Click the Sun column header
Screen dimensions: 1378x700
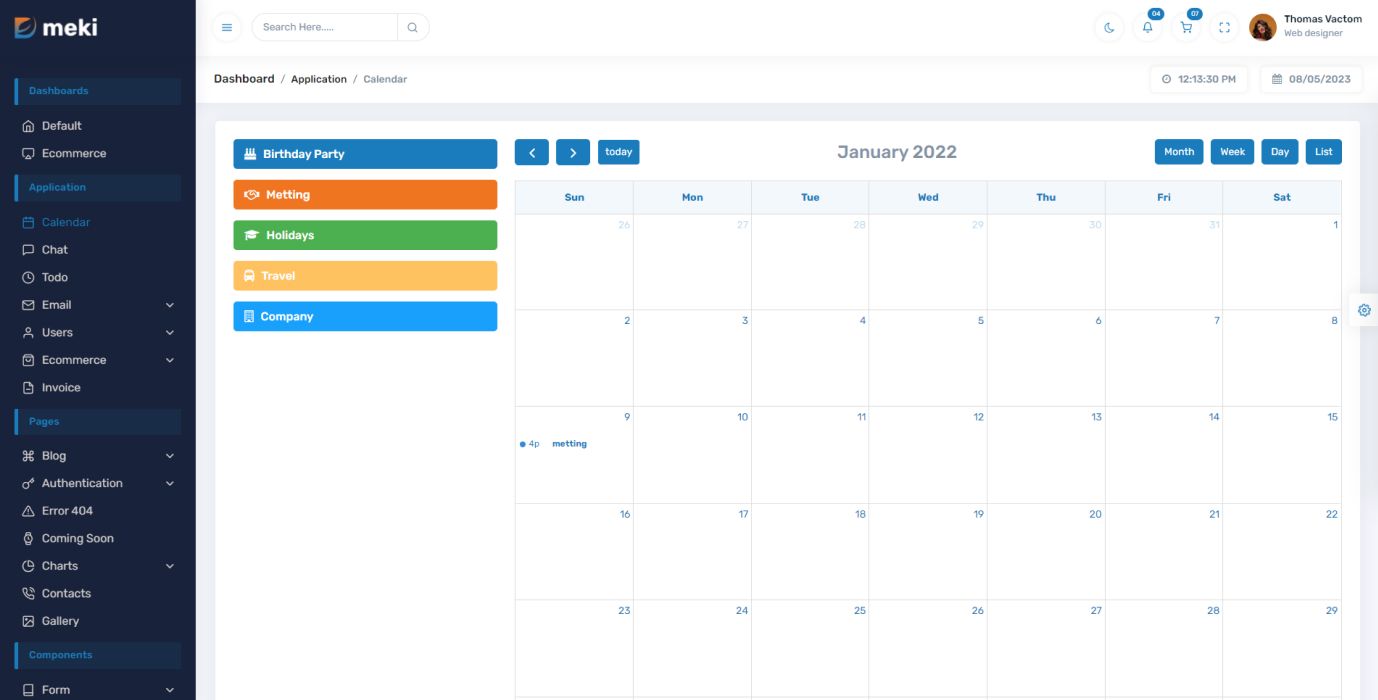574,197
